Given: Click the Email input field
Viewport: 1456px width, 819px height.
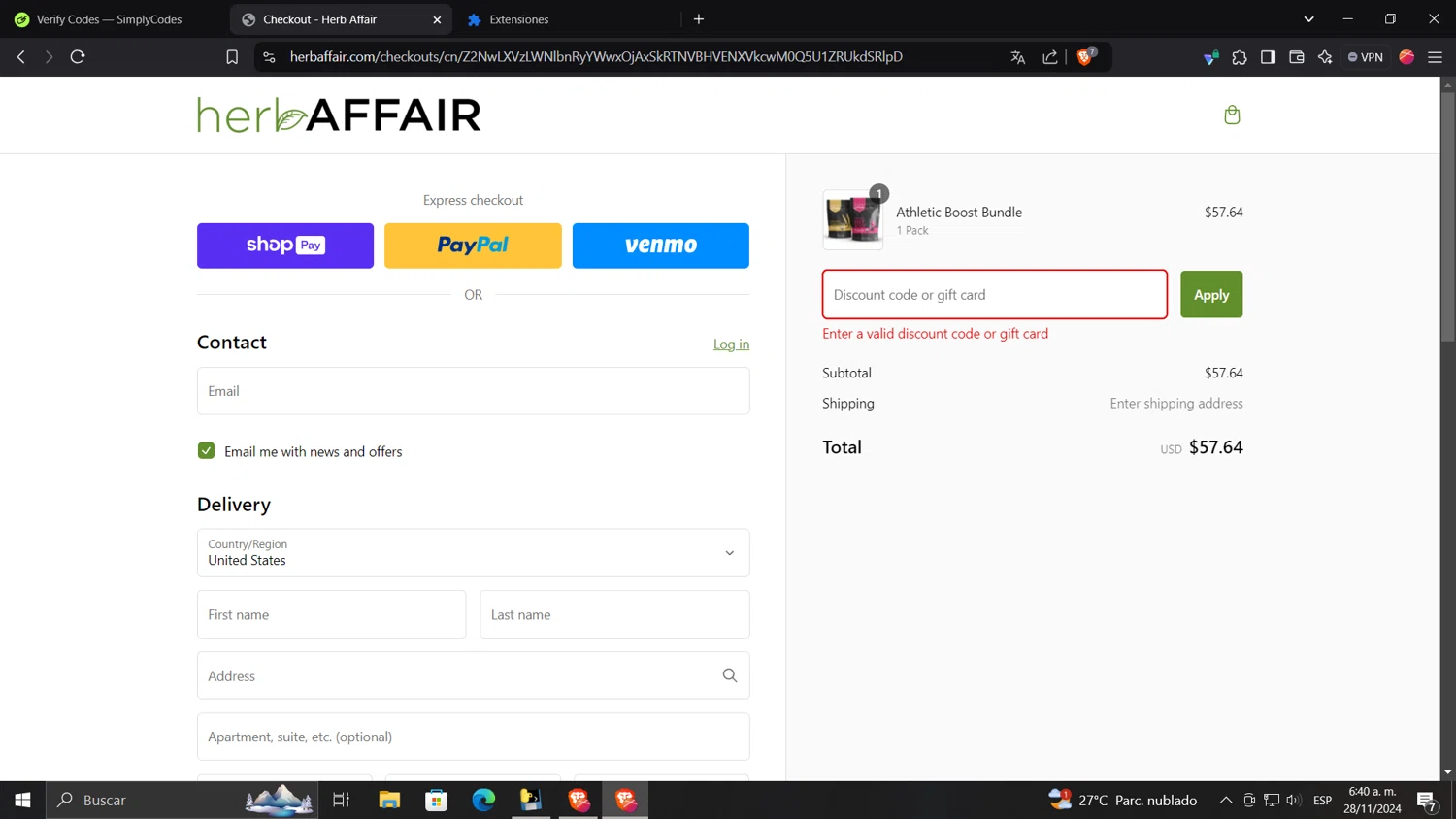Looking at the screenshot, I should pos(474,391).
